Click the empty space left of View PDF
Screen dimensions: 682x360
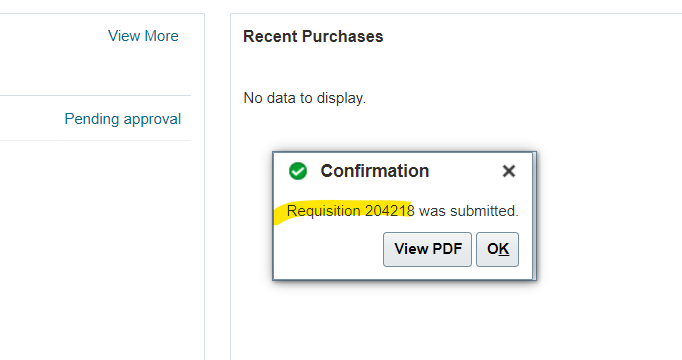tap(328, 249)
